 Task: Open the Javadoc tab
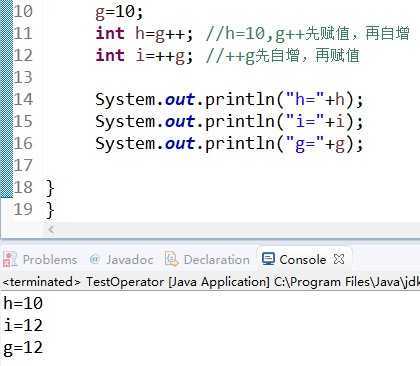[x=130, y=259]
